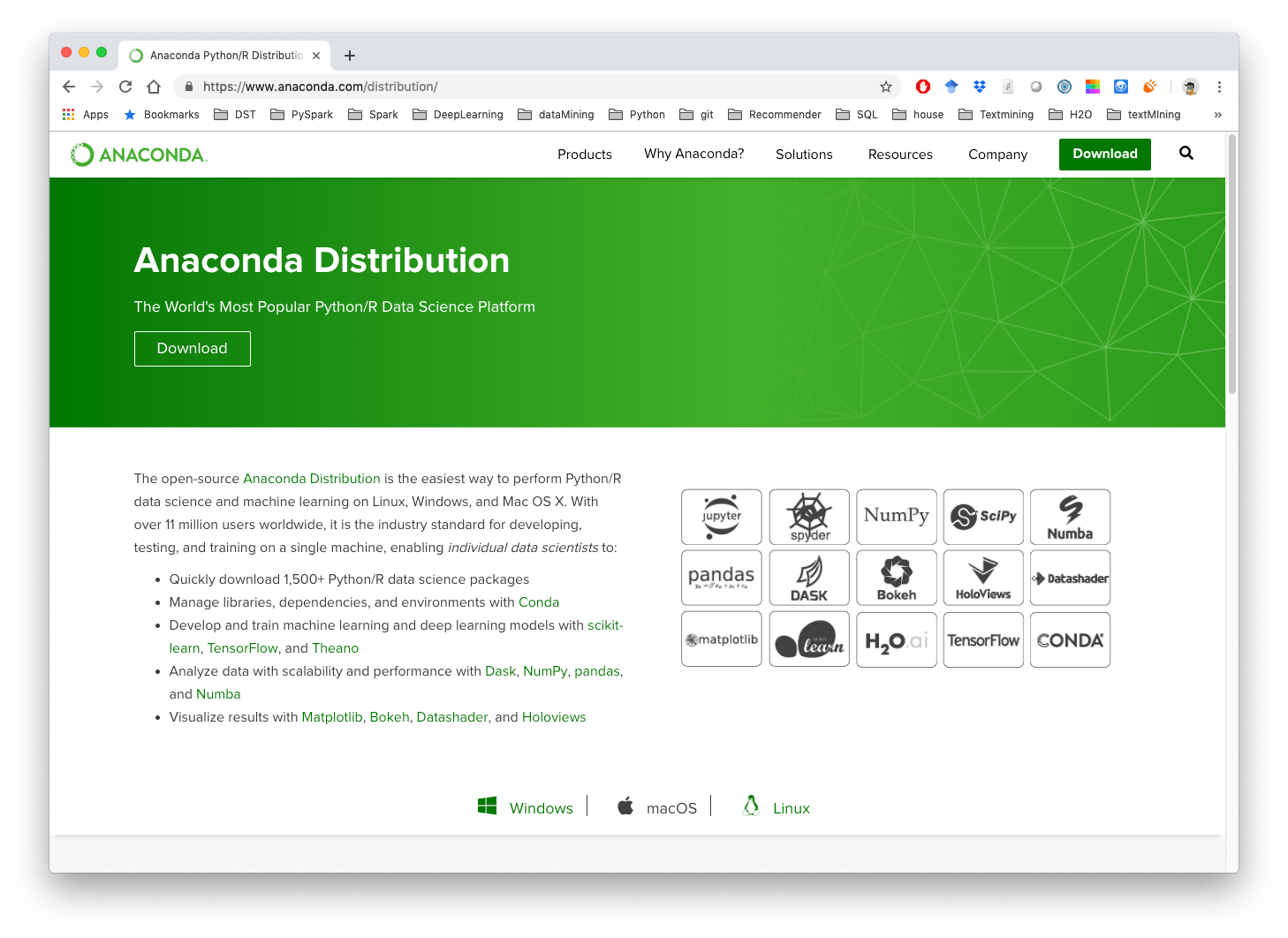The width and height of the screenshot is (1288, 938).
Task: Click the Holoviews link in bullet list
Action: (554, 716)
